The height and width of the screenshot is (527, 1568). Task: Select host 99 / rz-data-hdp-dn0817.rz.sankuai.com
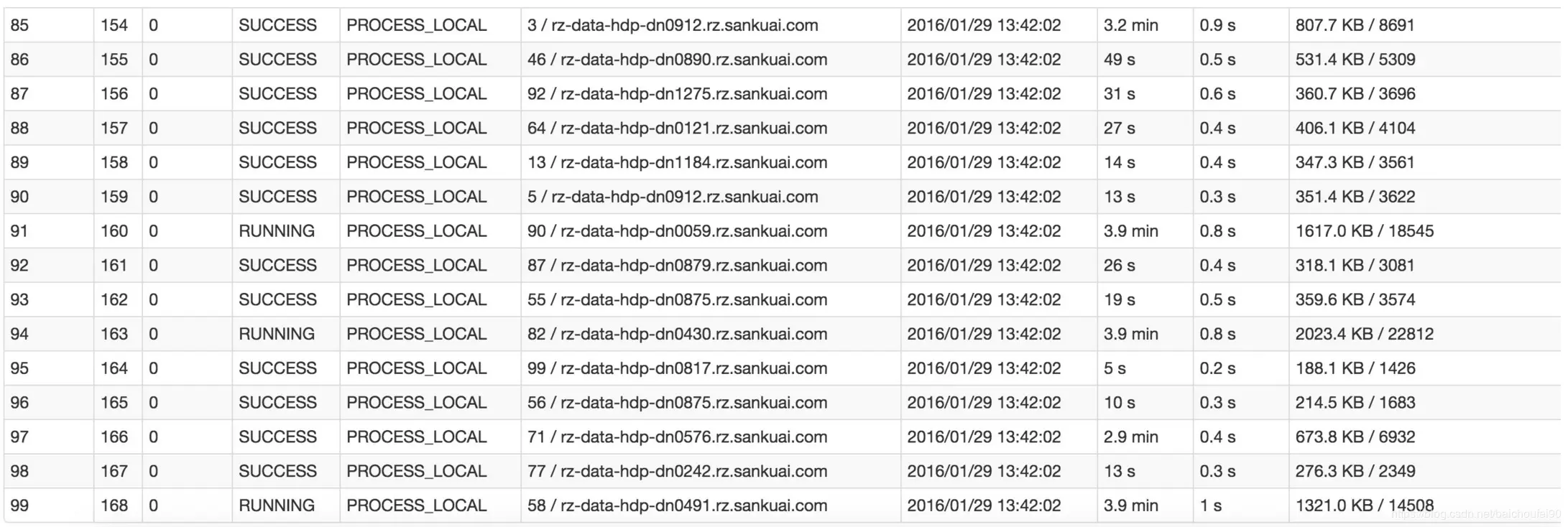(x=677, y=368)
